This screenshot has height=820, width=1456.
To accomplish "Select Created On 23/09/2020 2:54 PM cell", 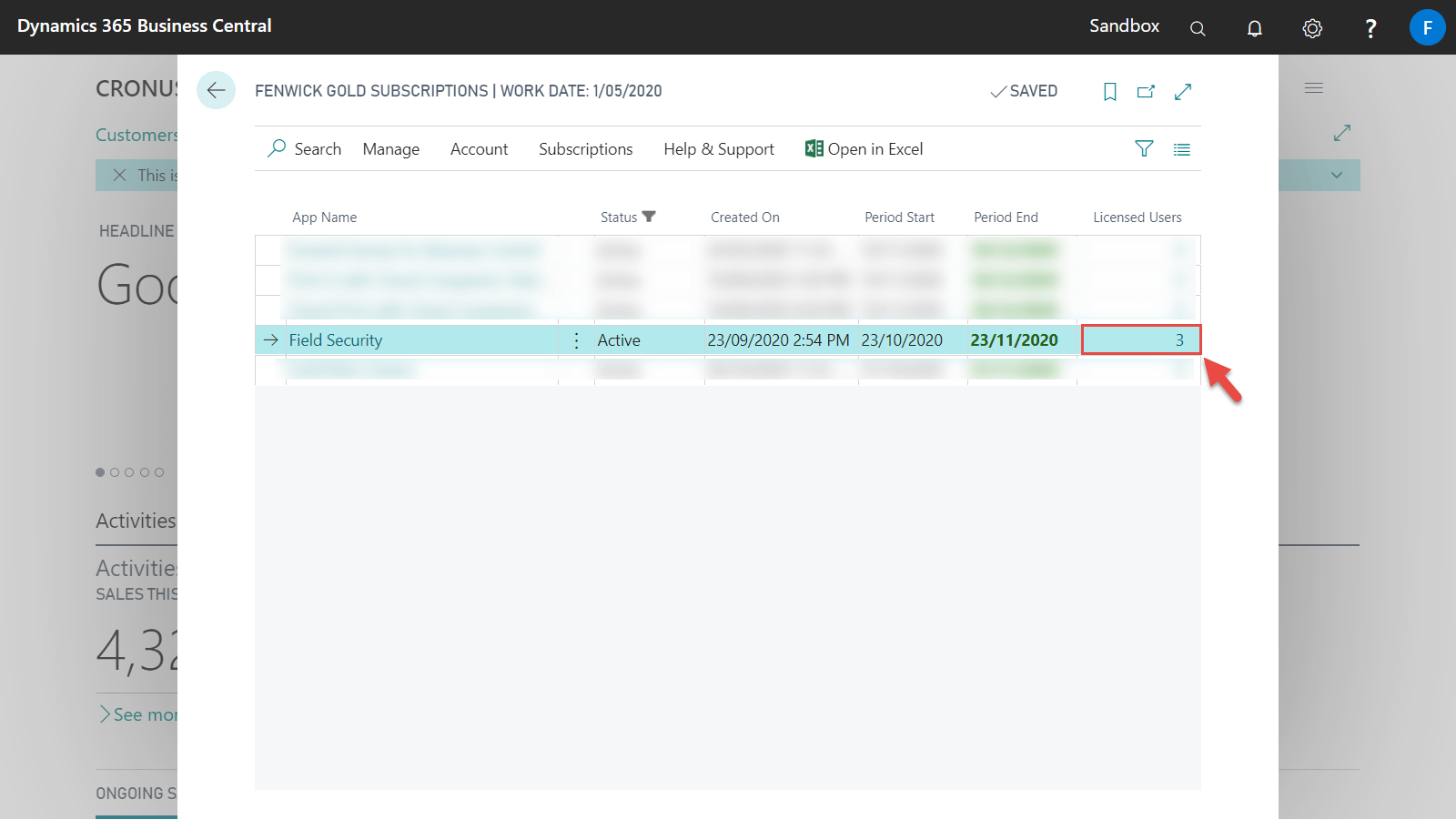I will (x=779, y=340).
